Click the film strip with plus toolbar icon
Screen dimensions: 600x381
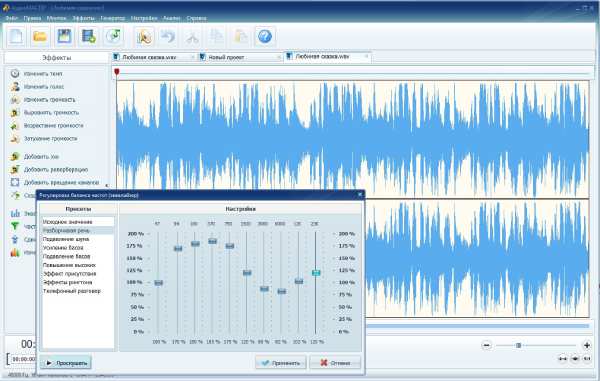(88, 36)
